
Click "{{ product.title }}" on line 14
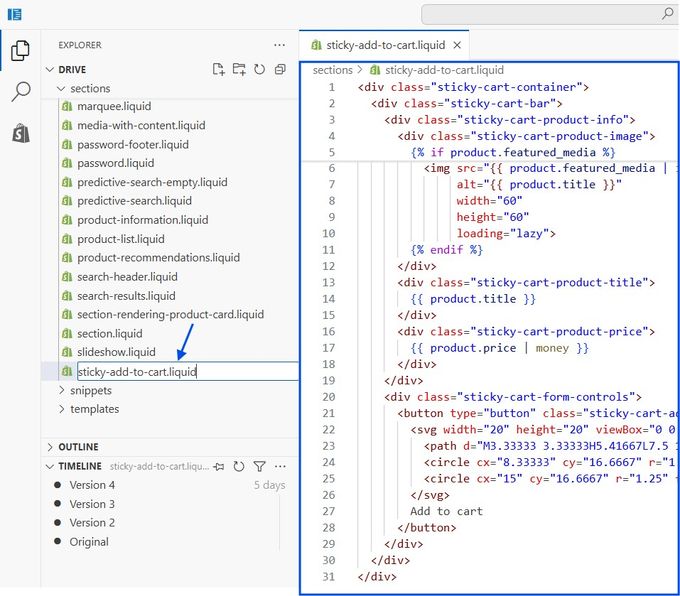tap(473, 299)
